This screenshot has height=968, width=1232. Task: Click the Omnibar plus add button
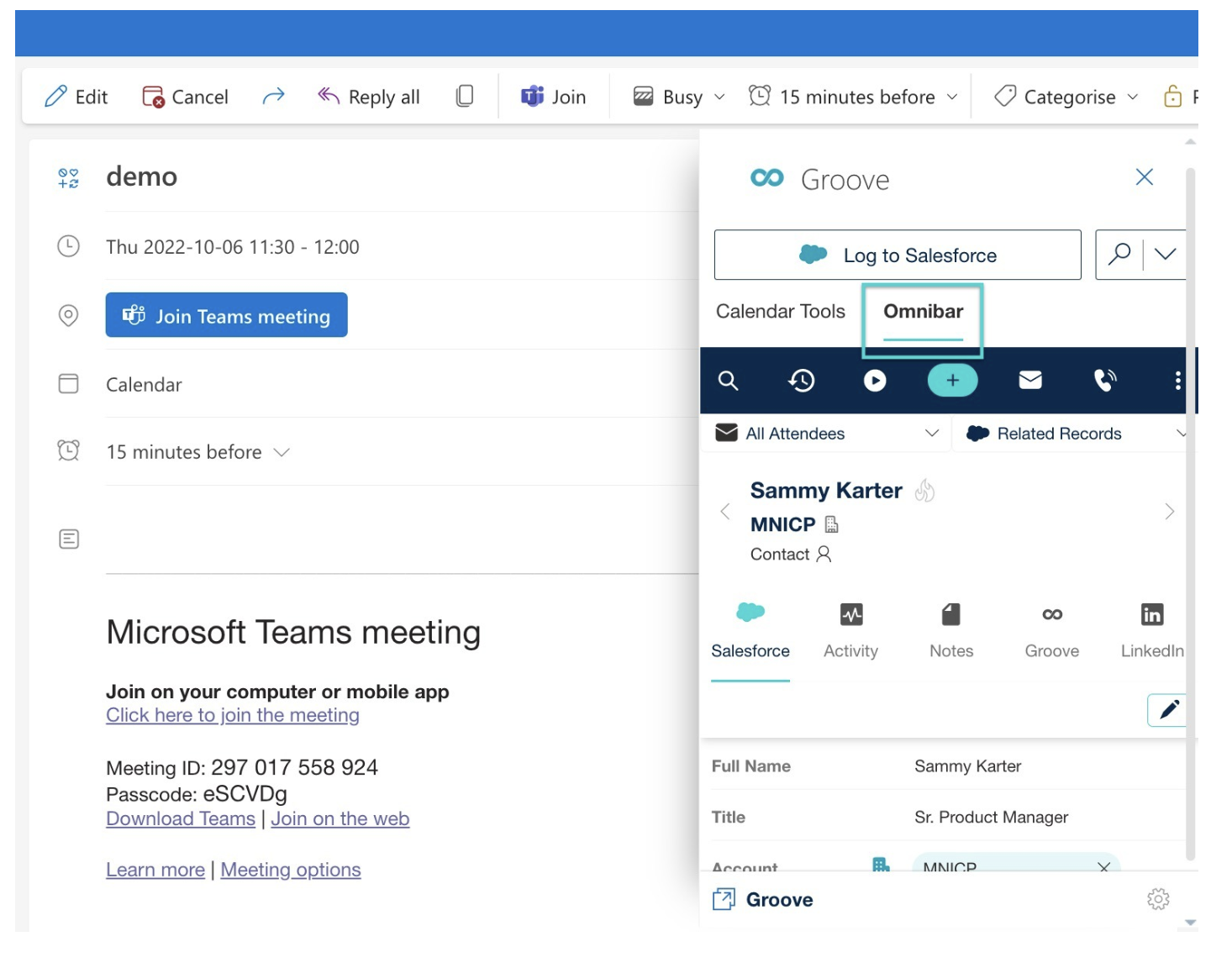pos(952,381)
